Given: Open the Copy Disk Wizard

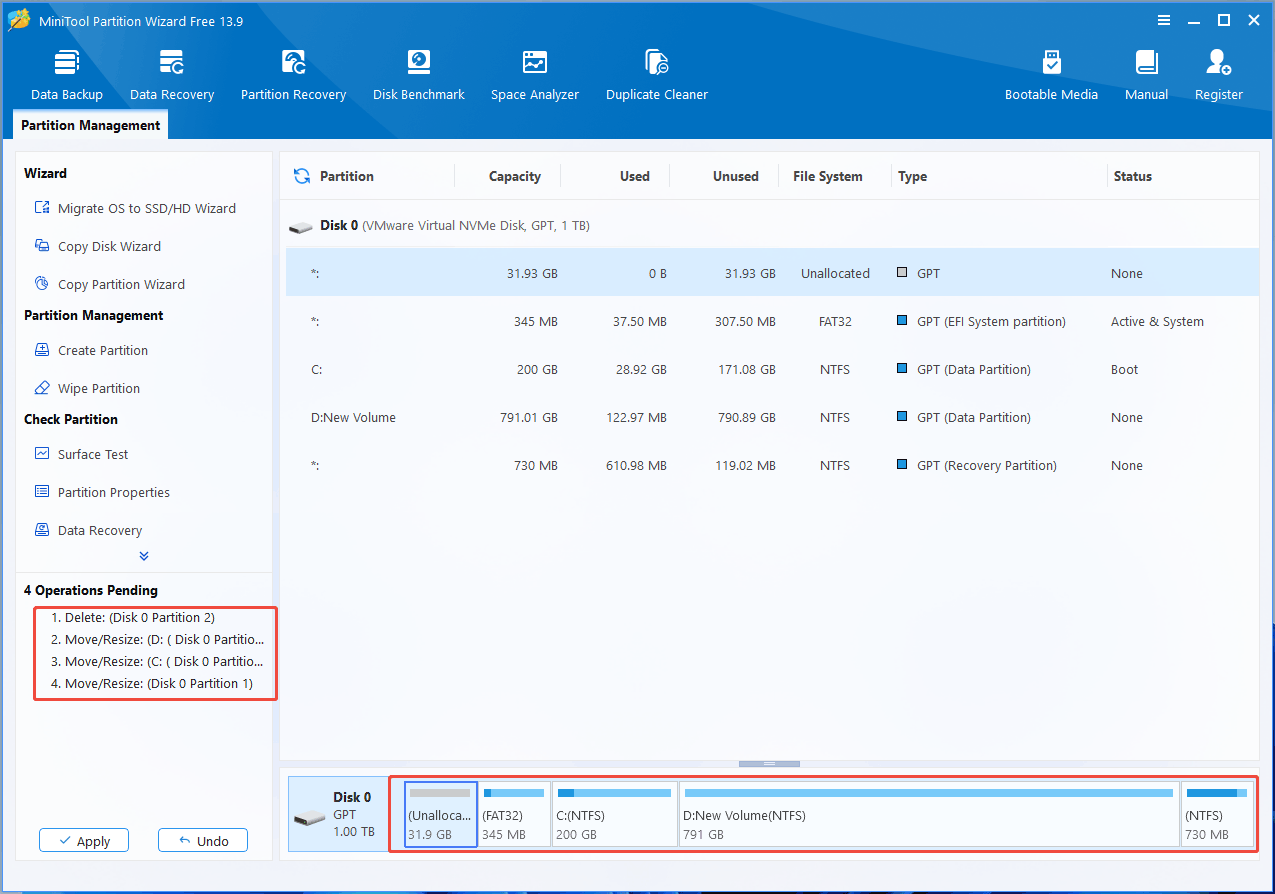Looking at the screenshot, I should (98, 246).
